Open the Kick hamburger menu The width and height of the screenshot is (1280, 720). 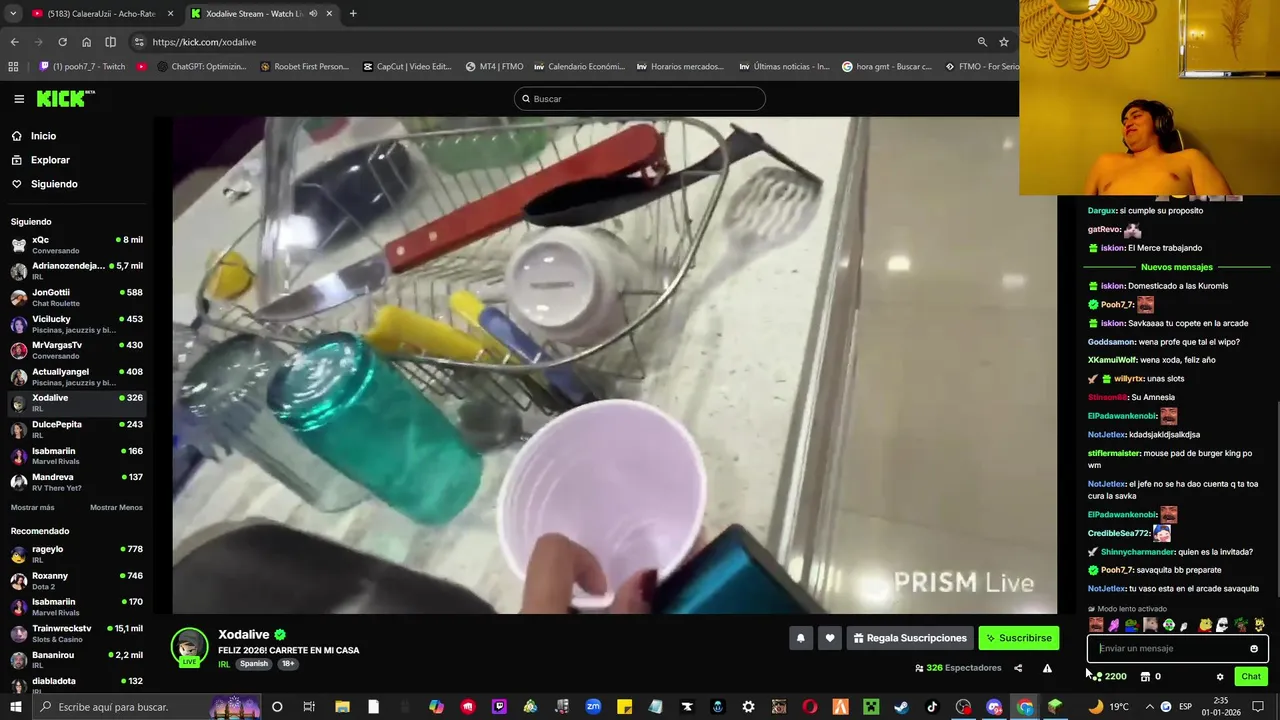[x=19, y=99]
